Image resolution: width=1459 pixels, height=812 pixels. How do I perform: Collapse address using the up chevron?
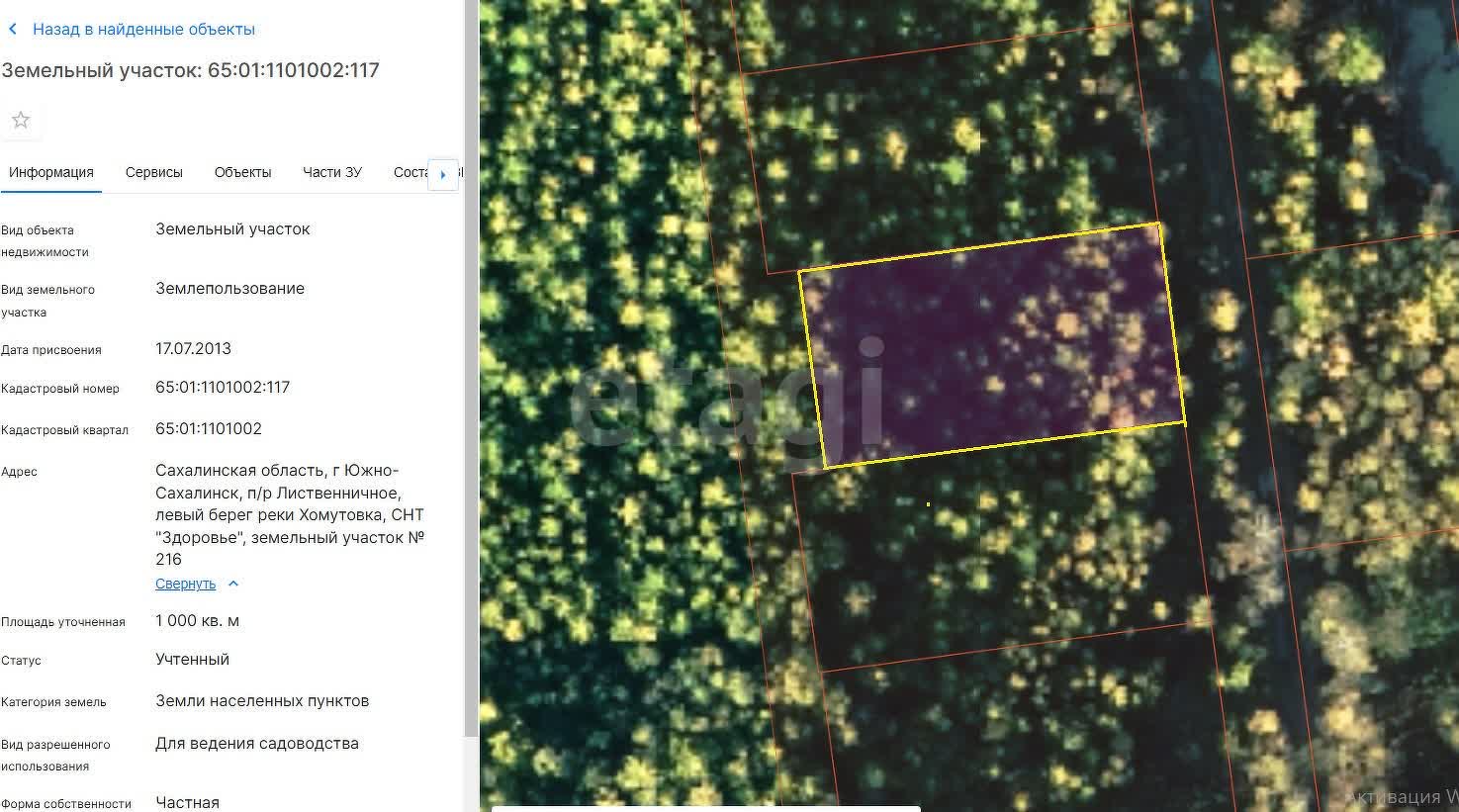coord(233,584)
